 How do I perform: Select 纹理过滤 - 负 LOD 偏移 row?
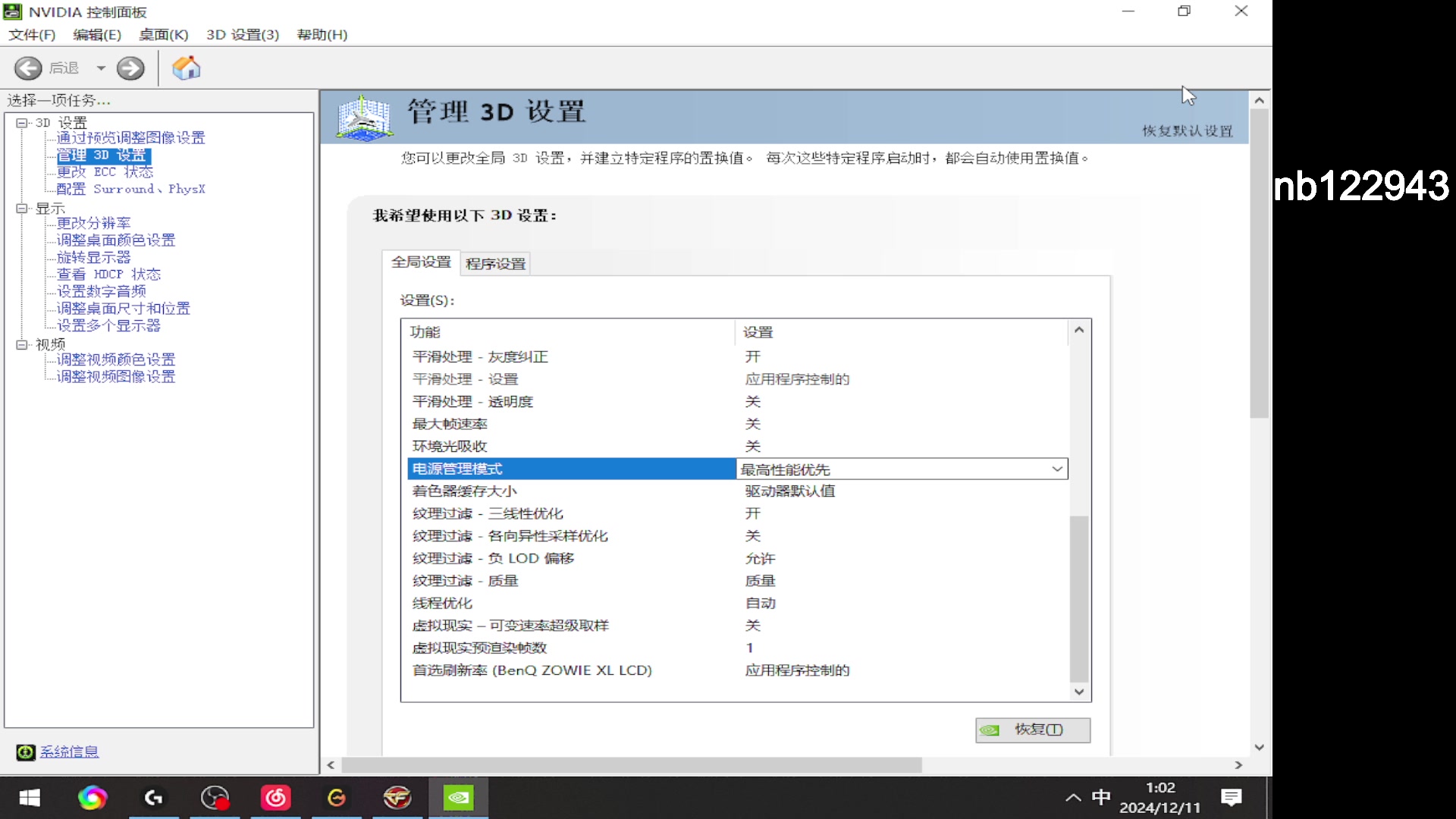click(x=737, y=558)
